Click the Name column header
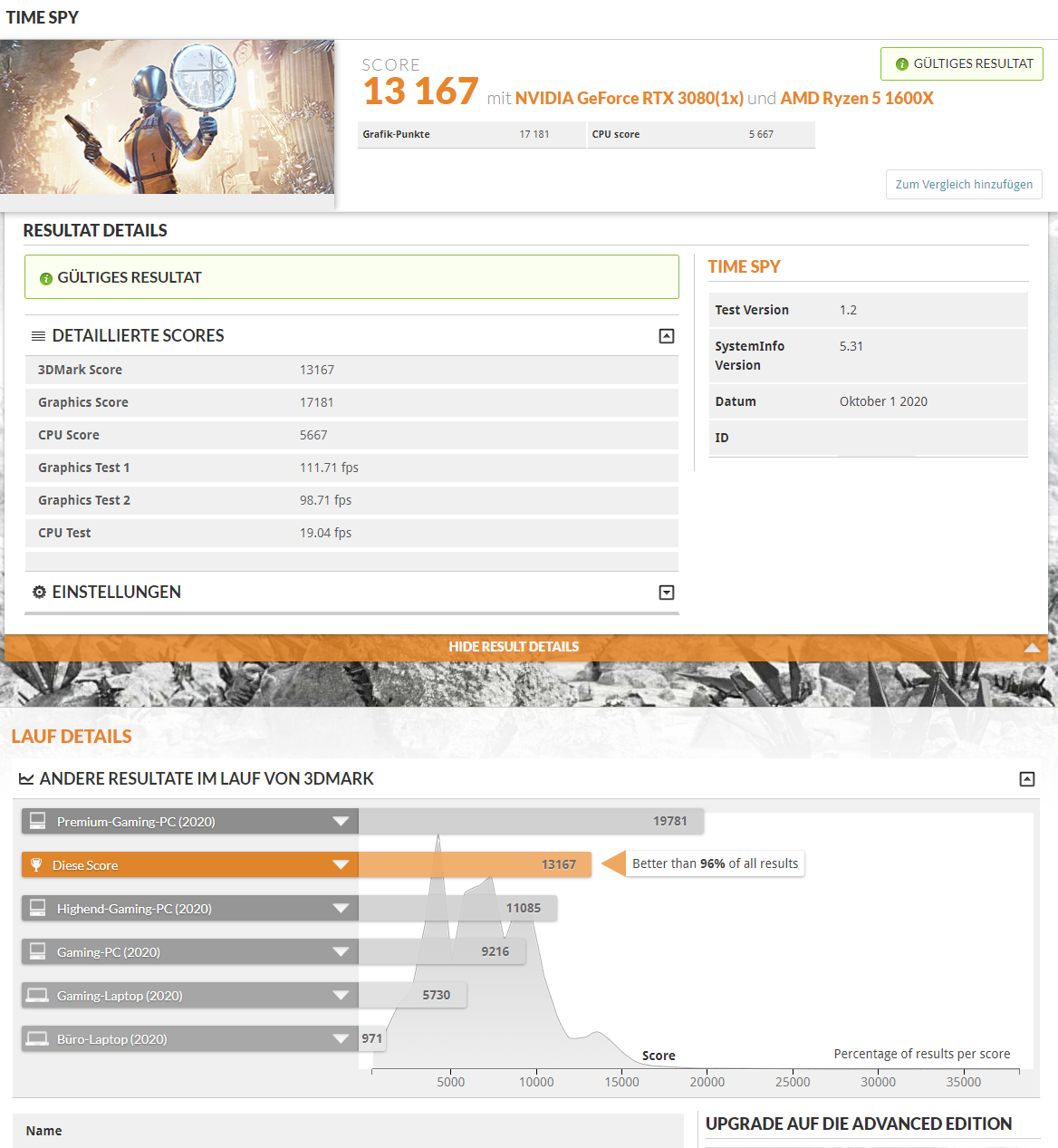 pos(44,1131)
